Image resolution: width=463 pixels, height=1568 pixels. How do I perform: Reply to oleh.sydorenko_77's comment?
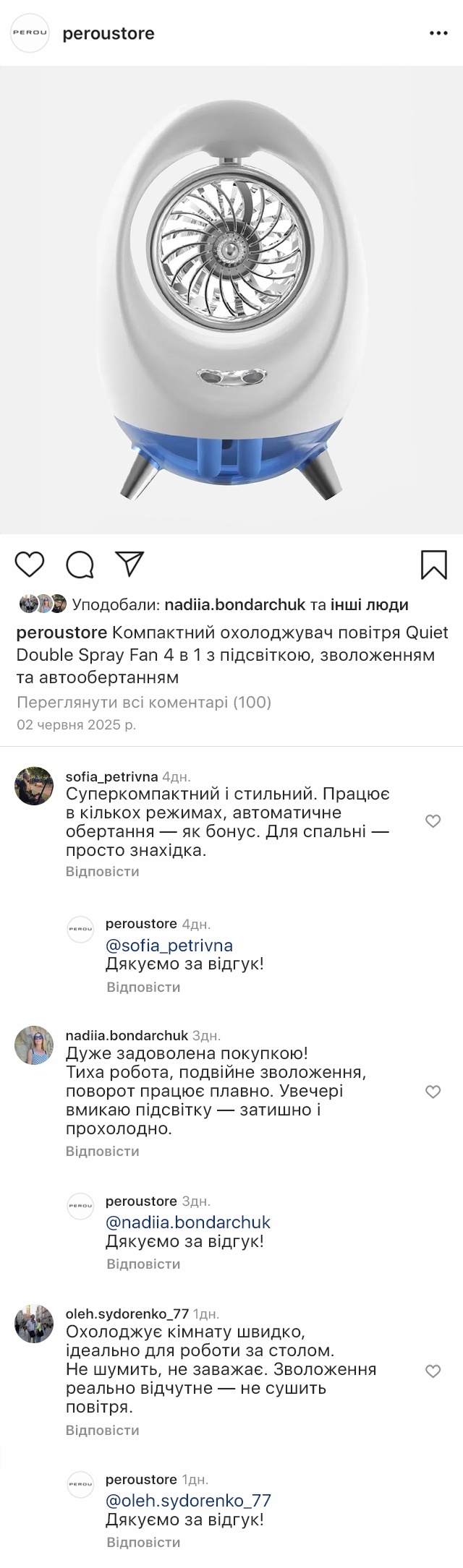(102, 1430)
